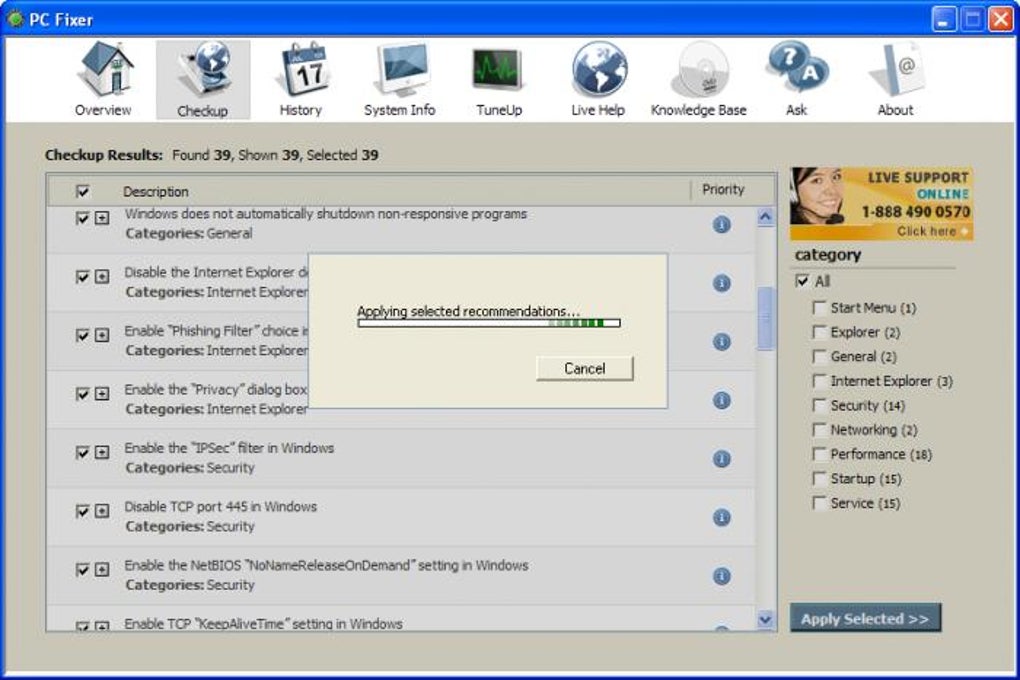
Task: Cancel applying selected recommendations
Action: tap(585, 368)
